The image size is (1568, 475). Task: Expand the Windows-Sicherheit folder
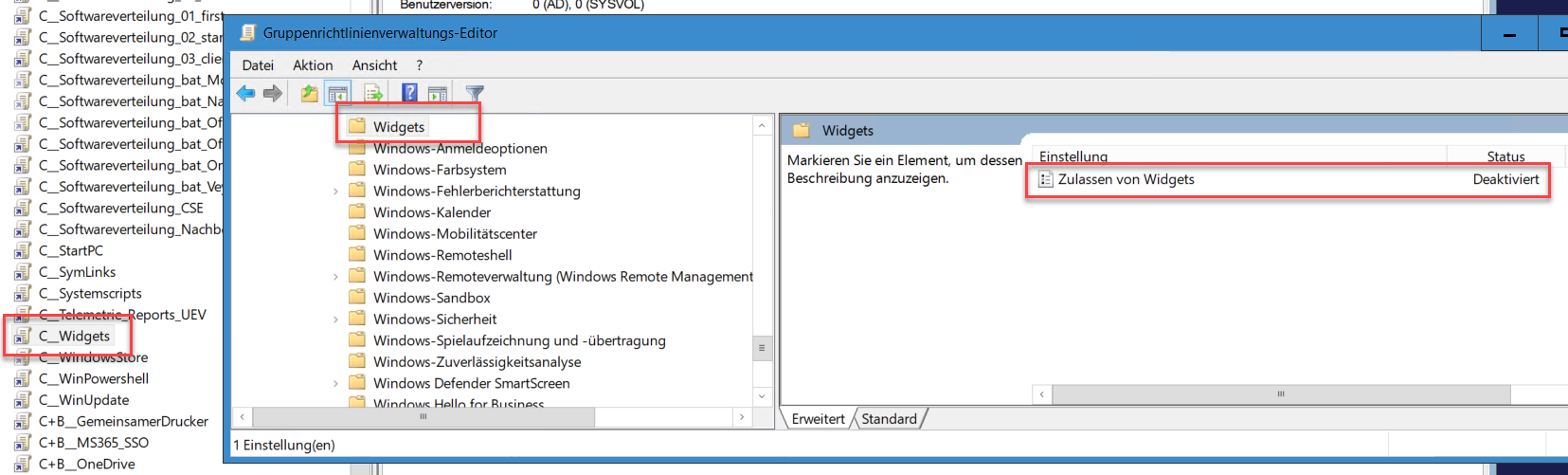(x=335, y=320)
